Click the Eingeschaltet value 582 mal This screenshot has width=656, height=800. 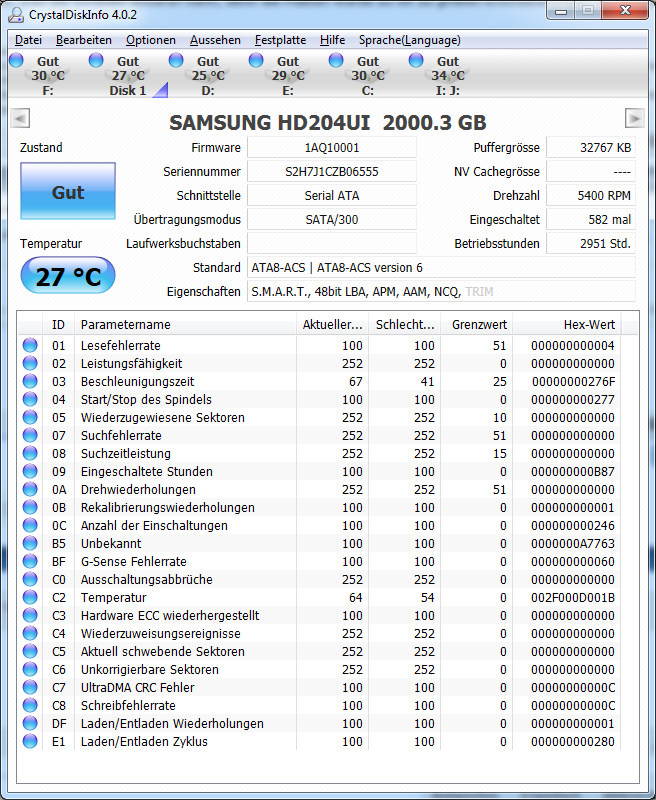[x=591, y=219]
